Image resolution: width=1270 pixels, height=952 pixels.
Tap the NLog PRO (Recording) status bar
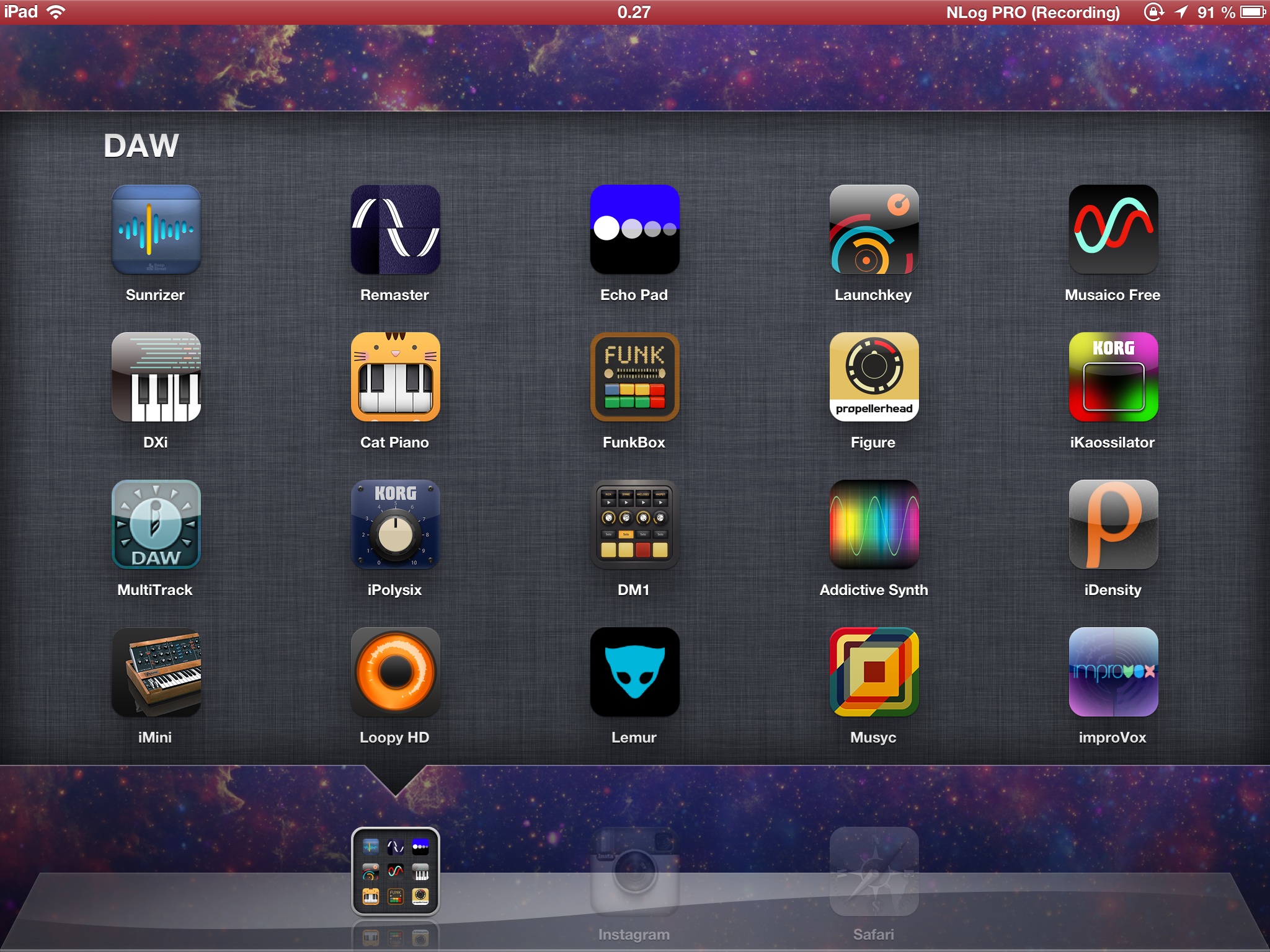[1032, 12]
